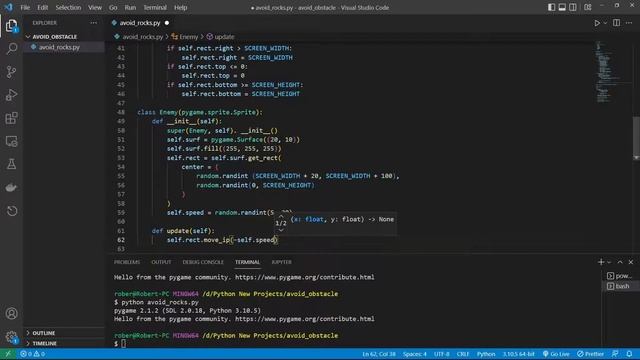The image size is (640, 360).
Task: Maximize the panel with the up chevron
Action: coord(620,262)
